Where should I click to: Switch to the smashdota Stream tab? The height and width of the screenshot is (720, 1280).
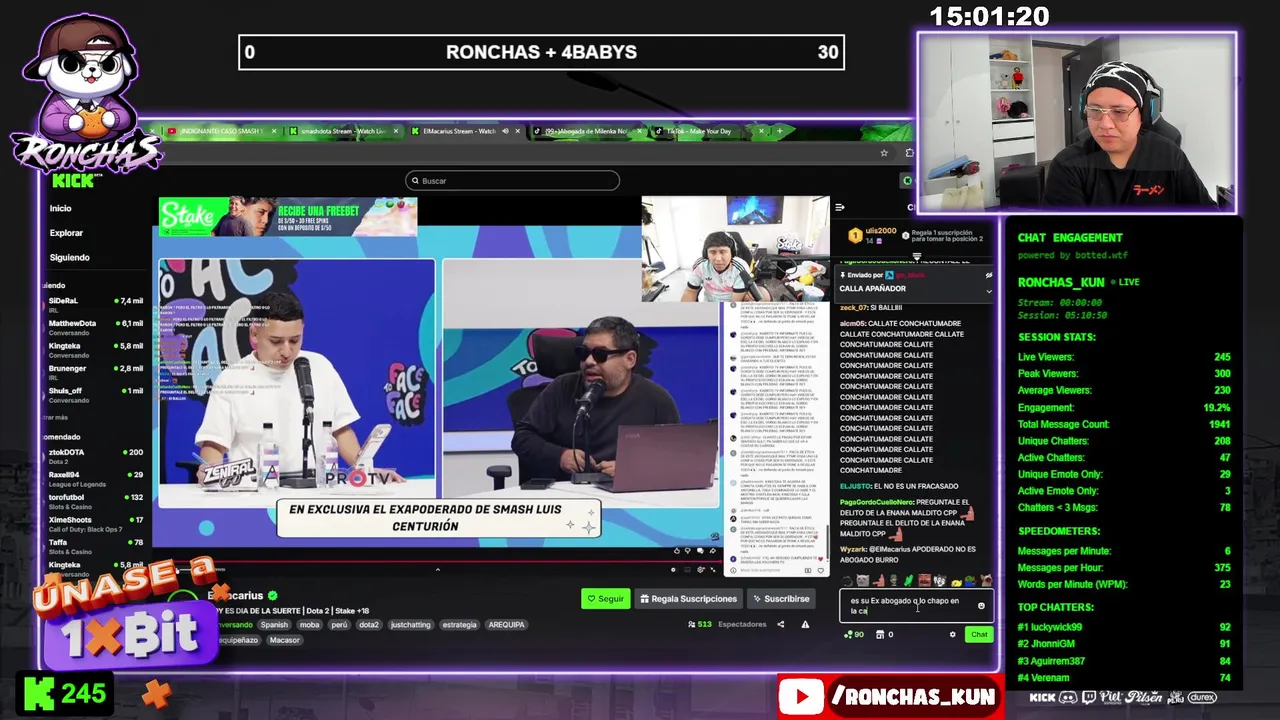(x=342, y=131)
